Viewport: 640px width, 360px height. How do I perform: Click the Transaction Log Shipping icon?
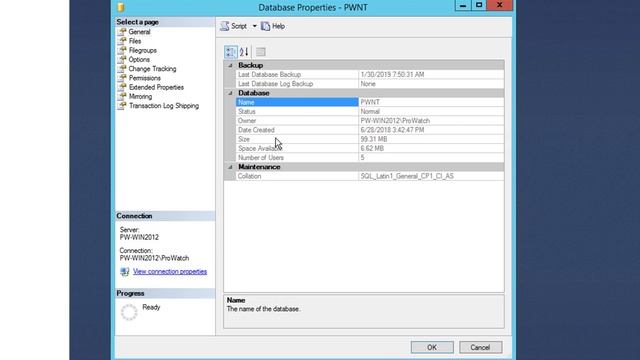[122, 106]
